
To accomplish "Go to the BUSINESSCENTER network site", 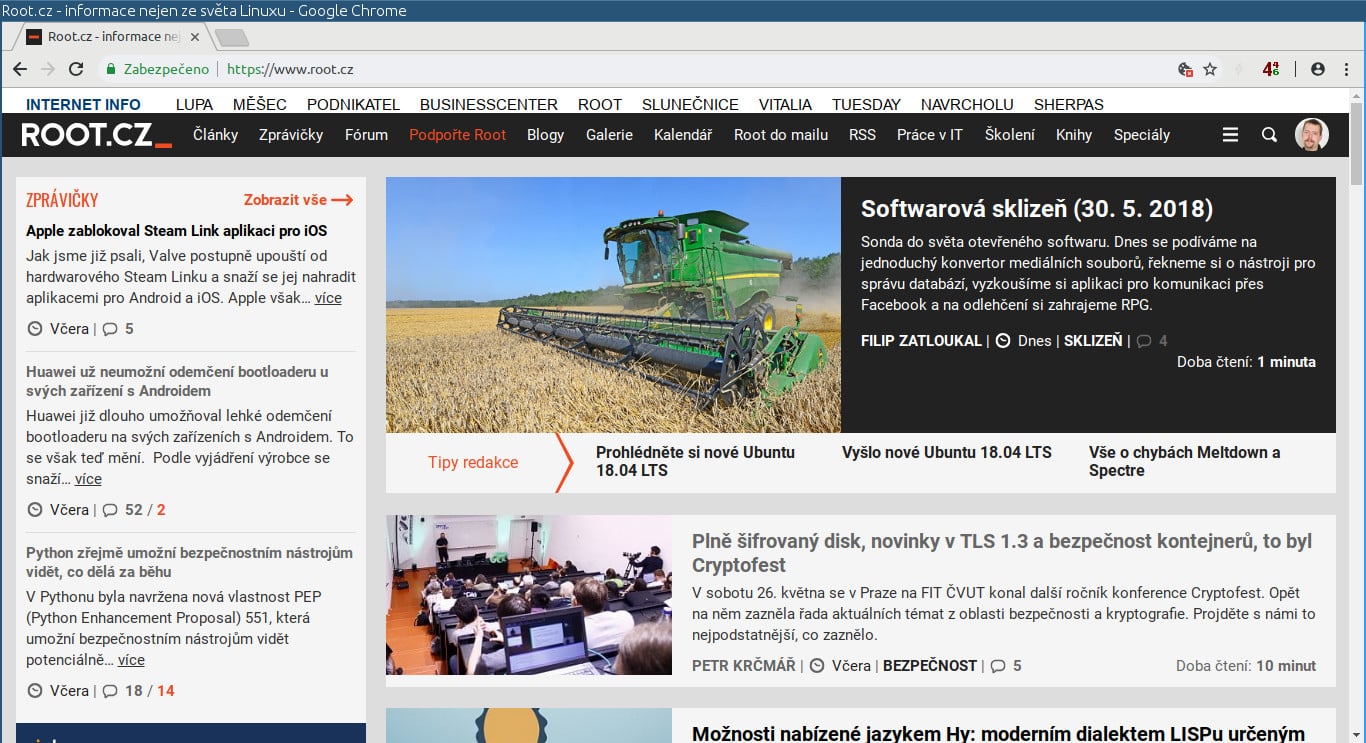I will (489, 104).
